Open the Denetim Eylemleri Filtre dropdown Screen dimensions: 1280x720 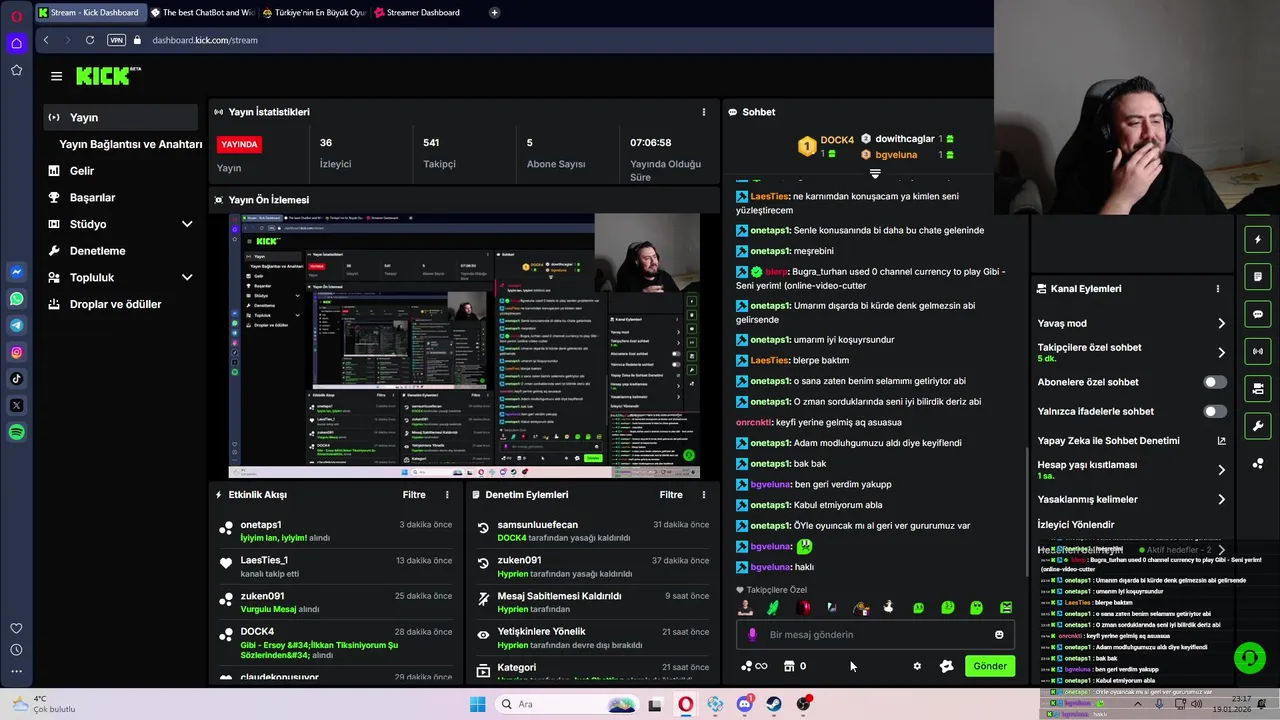(x=671, y=495)
